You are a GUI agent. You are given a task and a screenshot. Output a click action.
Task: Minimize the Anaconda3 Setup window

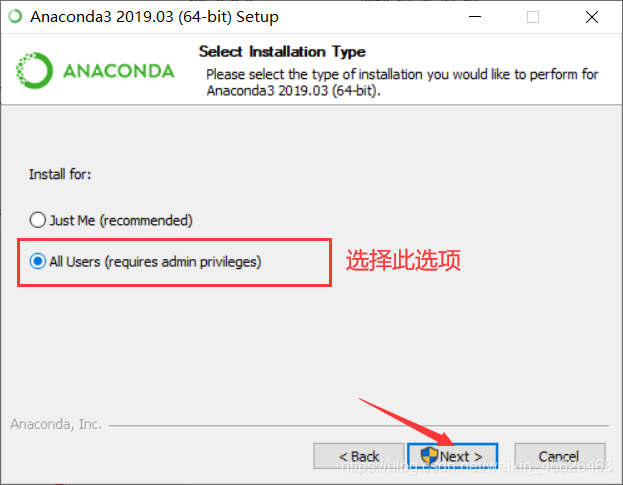(475, 17)
